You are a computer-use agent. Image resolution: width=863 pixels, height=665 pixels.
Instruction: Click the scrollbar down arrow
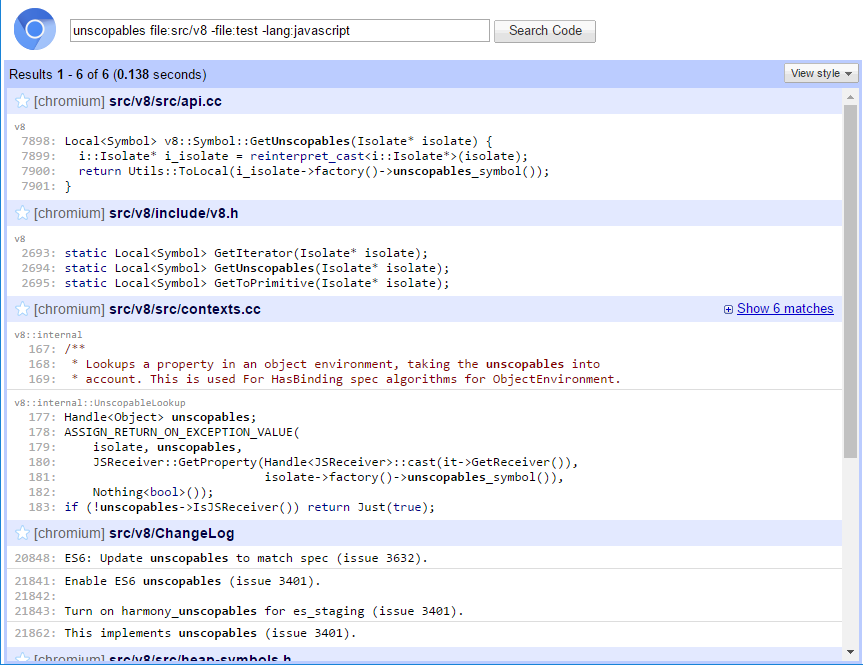(850, 656)
